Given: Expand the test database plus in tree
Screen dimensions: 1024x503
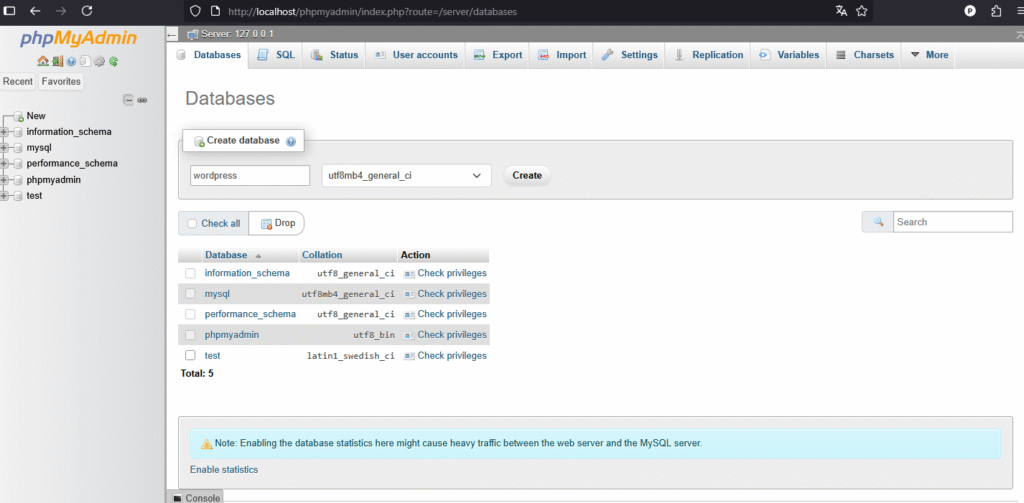Looking at the screenshot, I should click(x=5, y=196).
